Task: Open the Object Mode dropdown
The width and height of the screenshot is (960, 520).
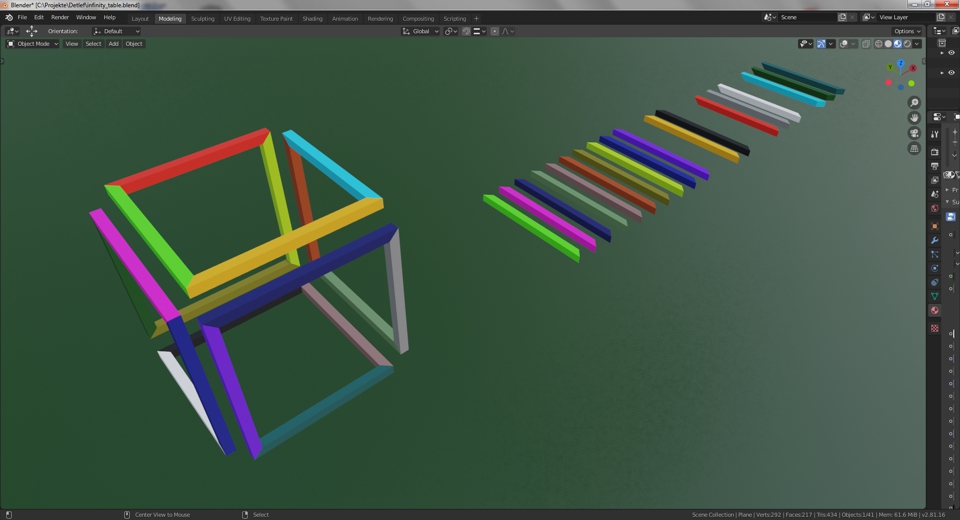Action: [x=33, y=44]
